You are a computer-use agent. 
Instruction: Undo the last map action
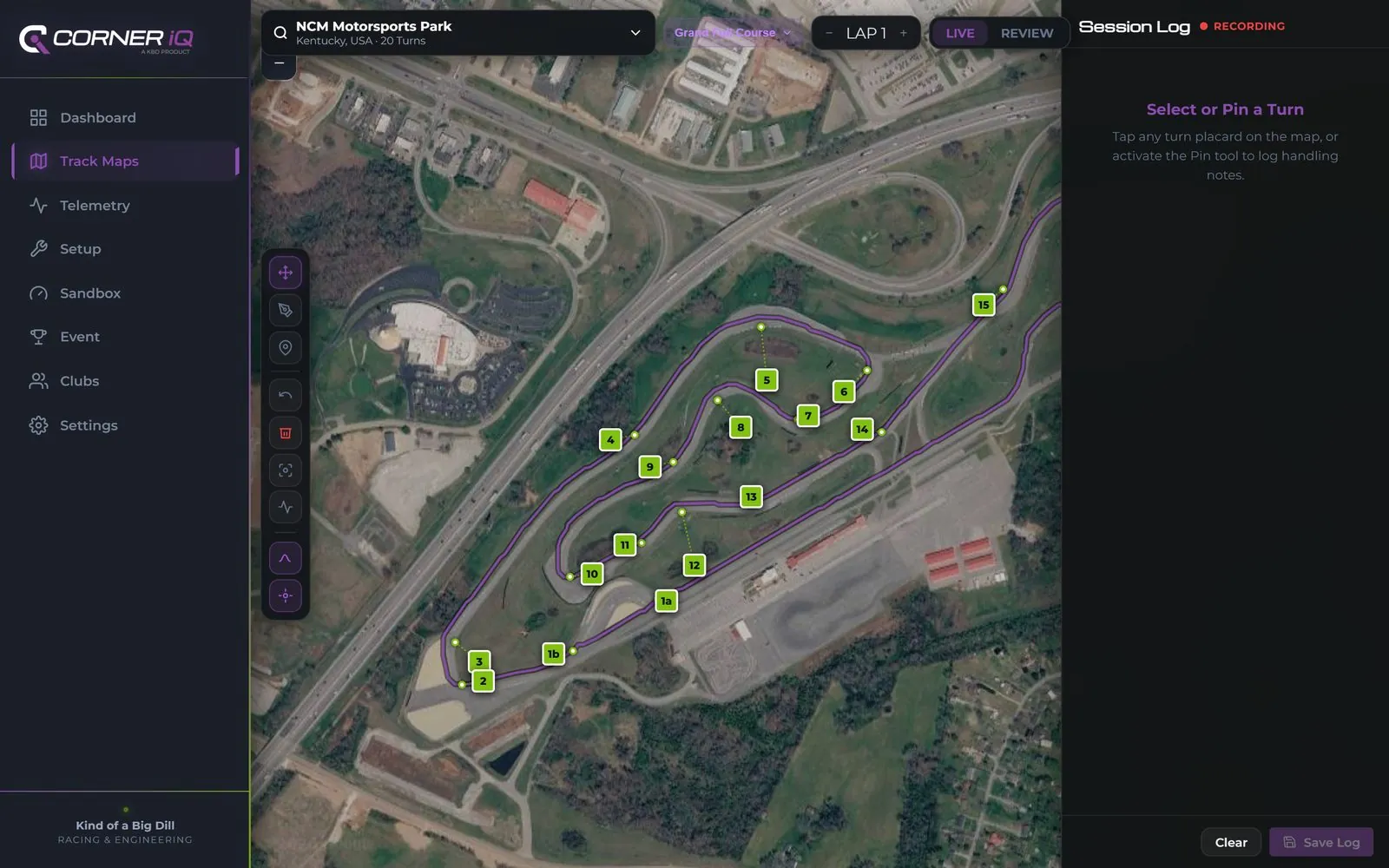(x=286, y=395)
